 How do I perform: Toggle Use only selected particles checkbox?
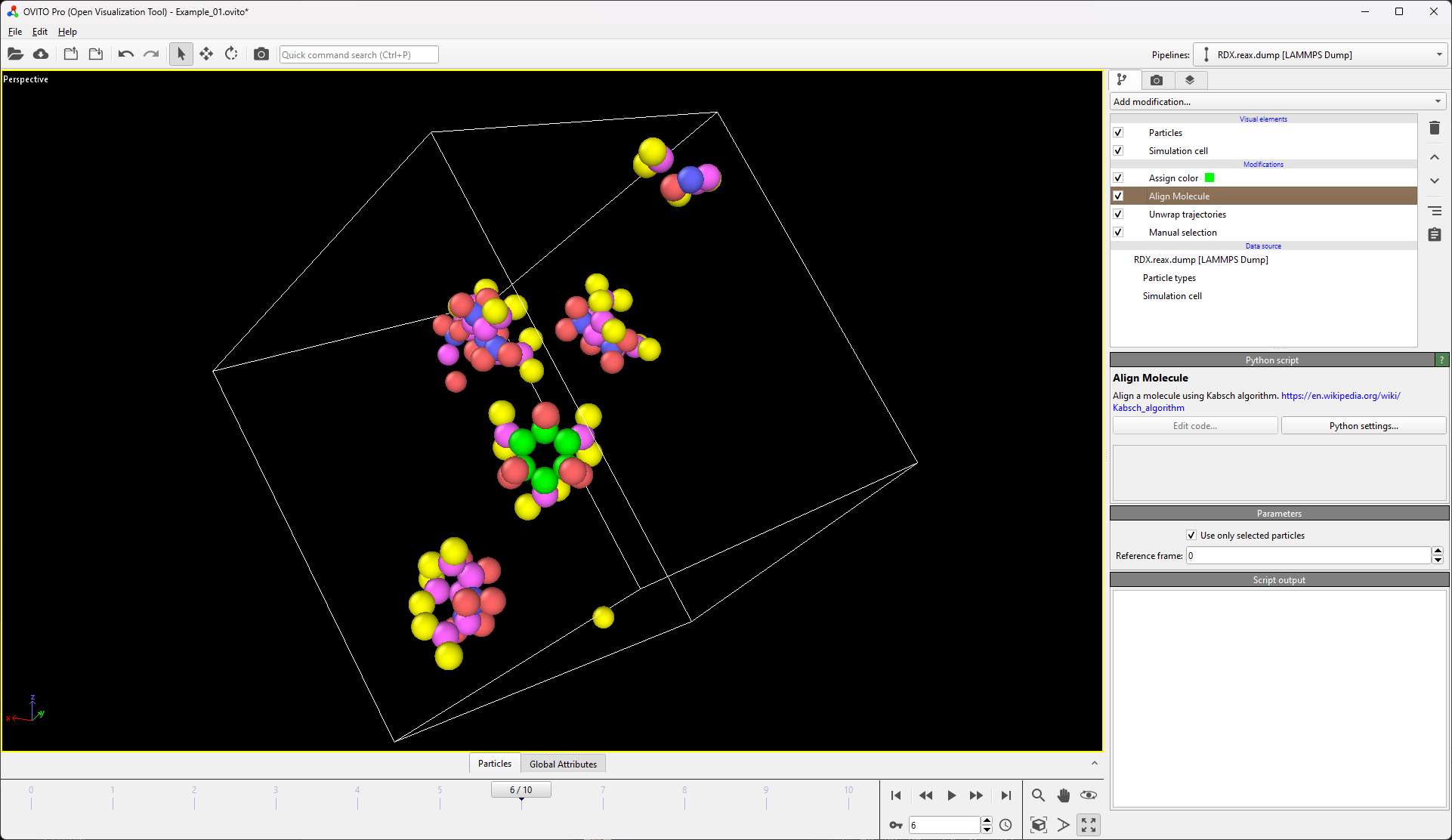point(1191,536)
